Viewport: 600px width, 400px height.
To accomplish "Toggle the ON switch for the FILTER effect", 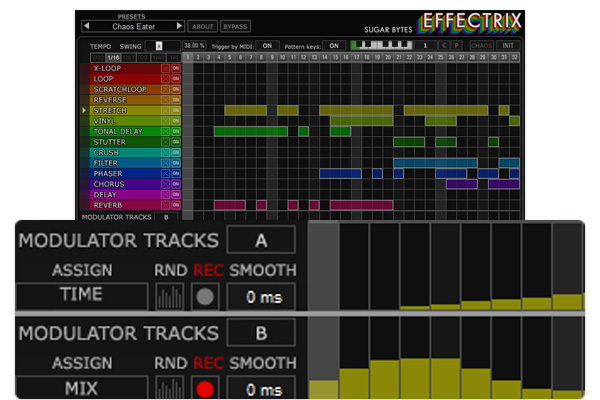I will click(x=176, y=163).
